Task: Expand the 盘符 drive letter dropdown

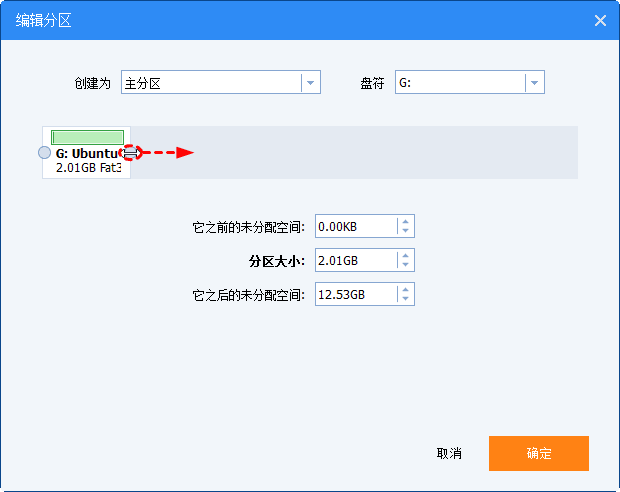Action: click(534, 83)
